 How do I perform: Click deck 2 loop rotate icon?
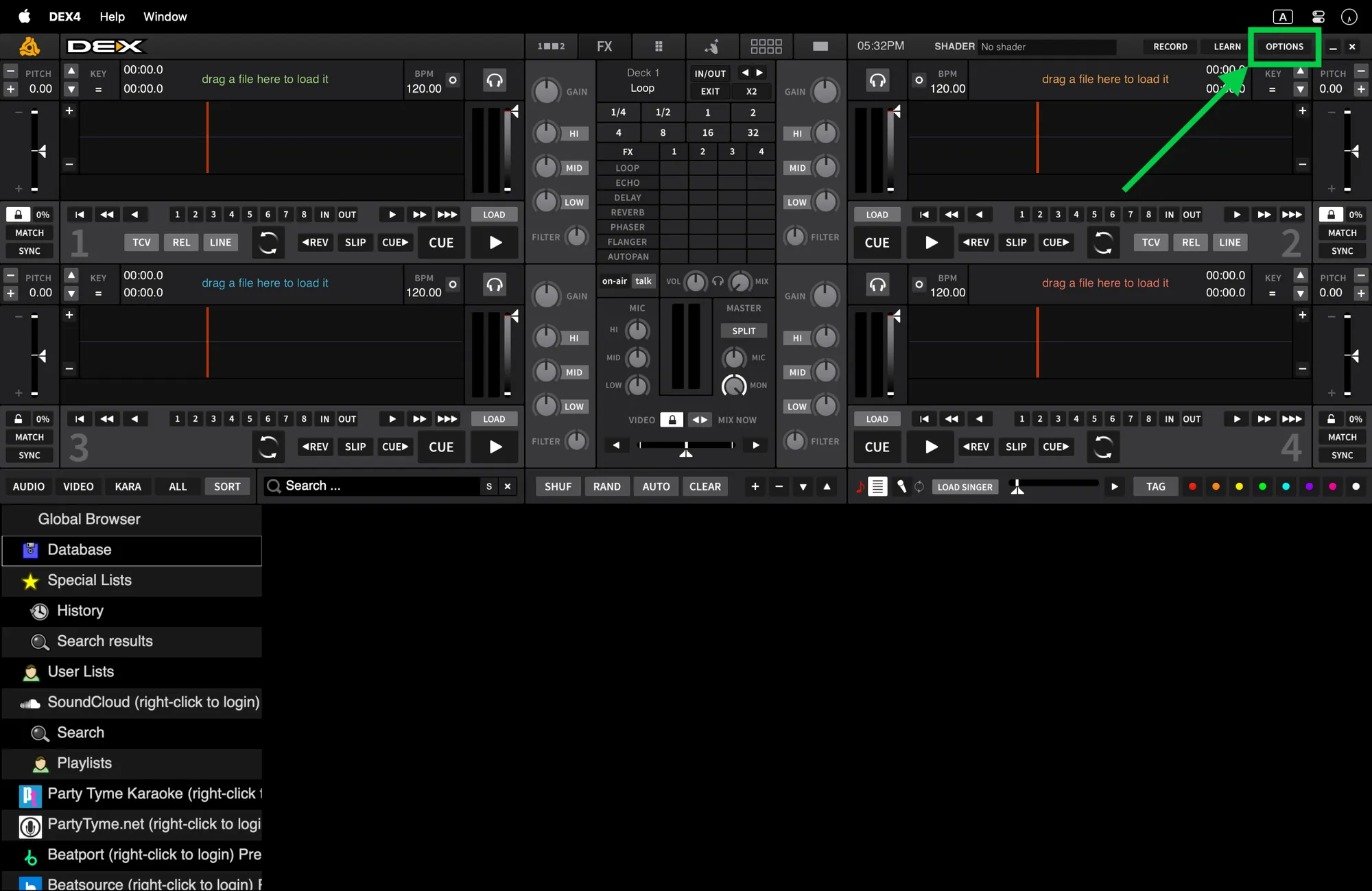[x=1103, y=242]
